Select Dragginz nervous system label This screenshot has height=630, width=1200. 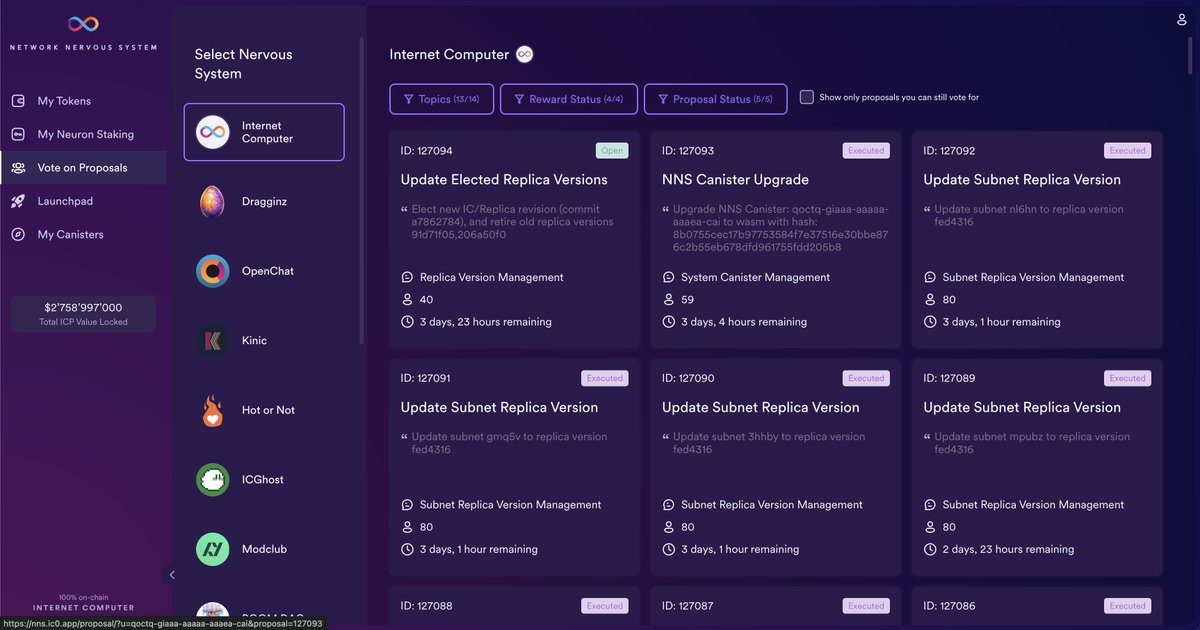[x=264, y=201]
